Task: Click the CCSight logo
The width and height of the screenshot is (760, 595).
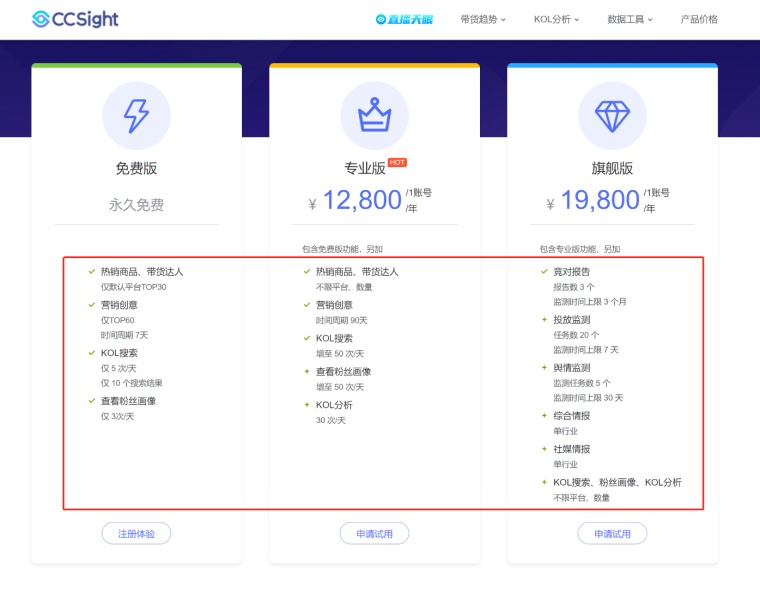Action: pos(75,19)
